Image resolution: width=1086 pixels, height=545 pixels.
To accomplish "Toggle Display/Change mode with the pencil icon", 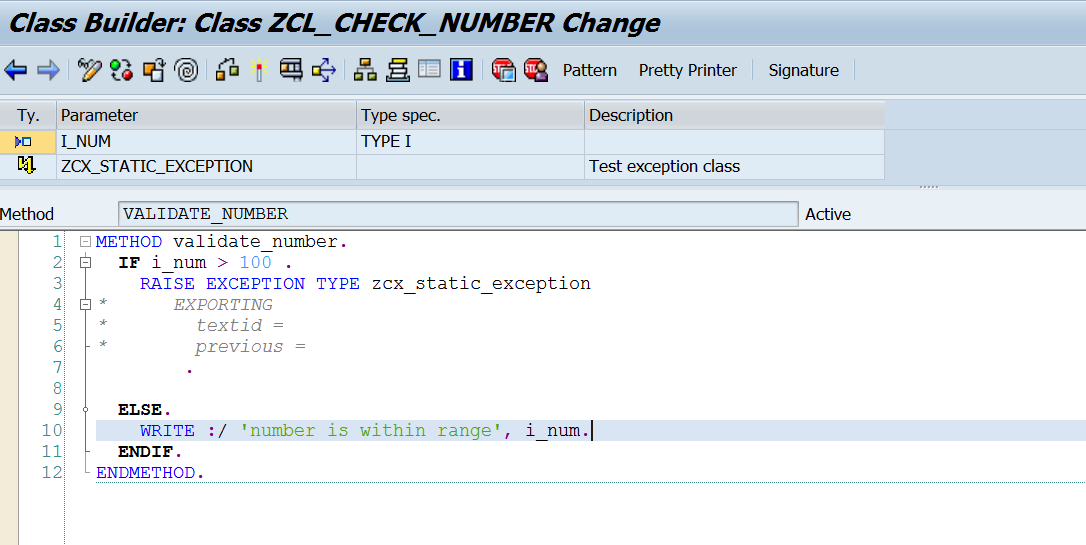I will tap(89, 70).
